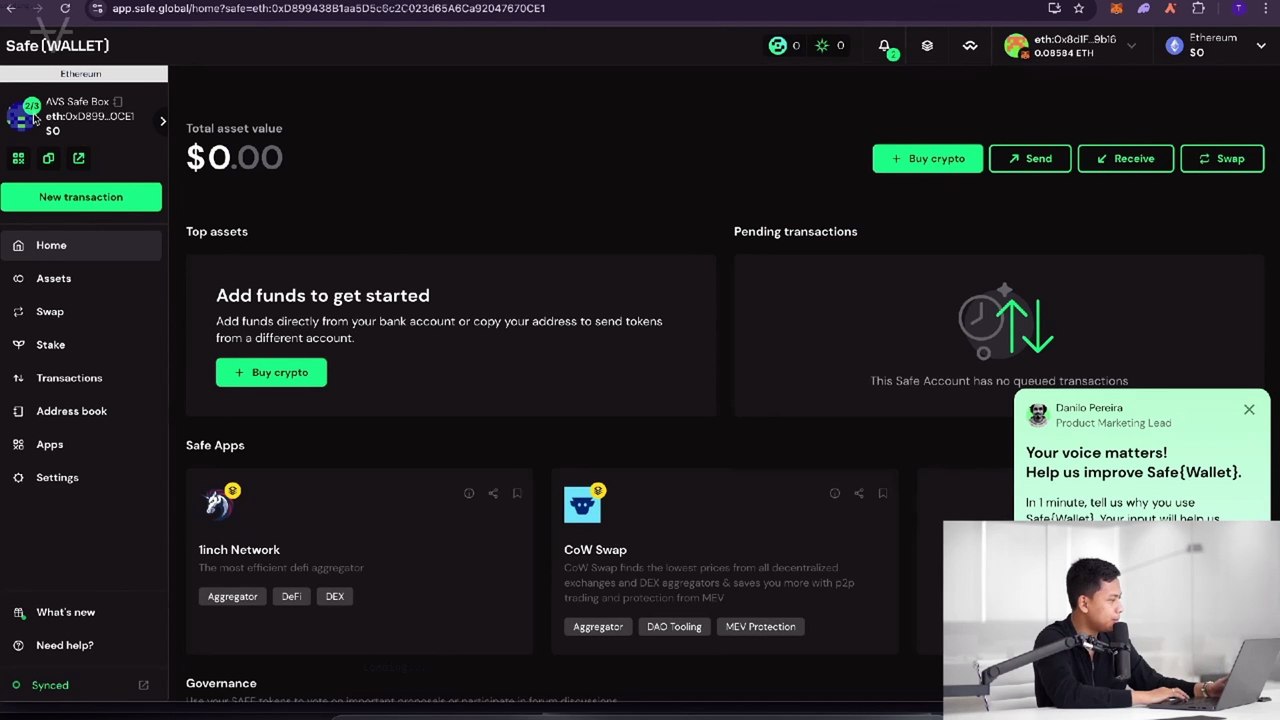Viewport: 1280px width, 720px height.
Task: Open the WalletConnect icon
Action: [970, 46]
